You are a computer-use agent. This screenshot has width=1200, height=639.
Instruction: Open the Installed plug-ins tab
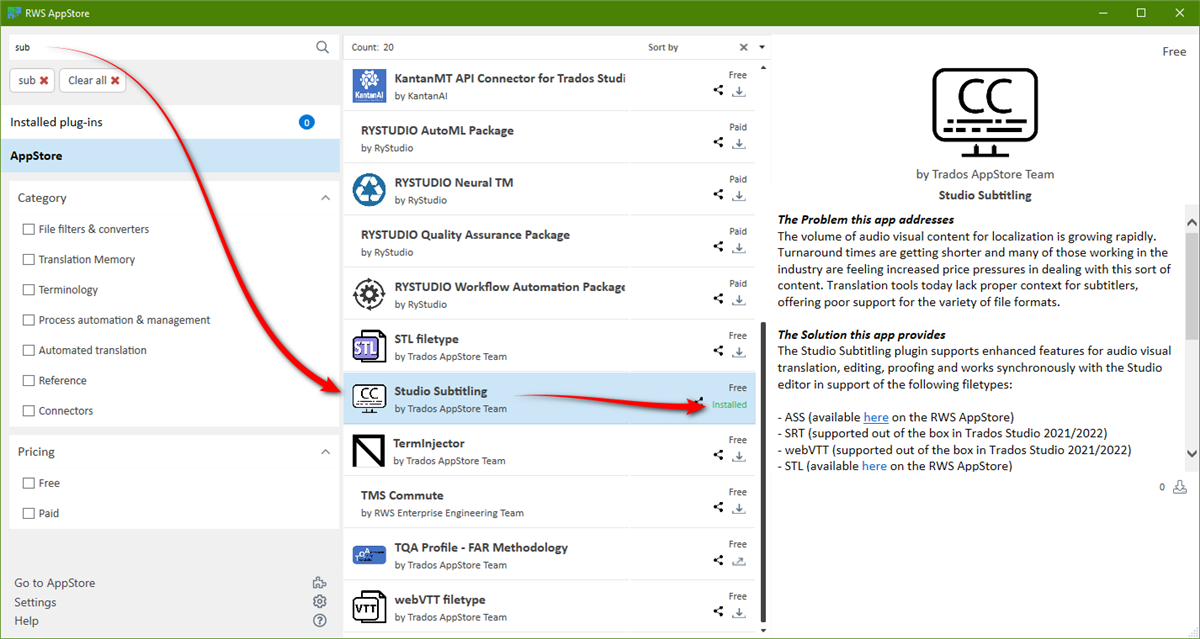pos(171,122)
